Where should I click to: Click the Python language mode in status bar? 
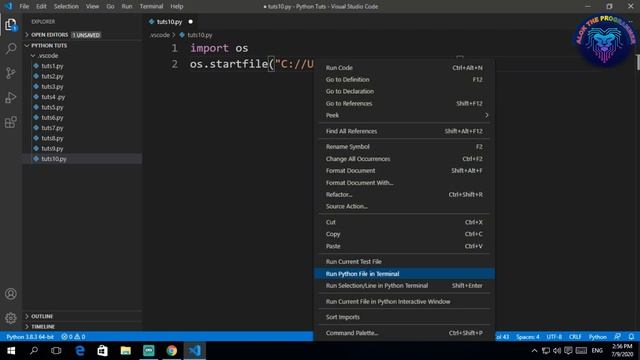[x=598, y=337]
